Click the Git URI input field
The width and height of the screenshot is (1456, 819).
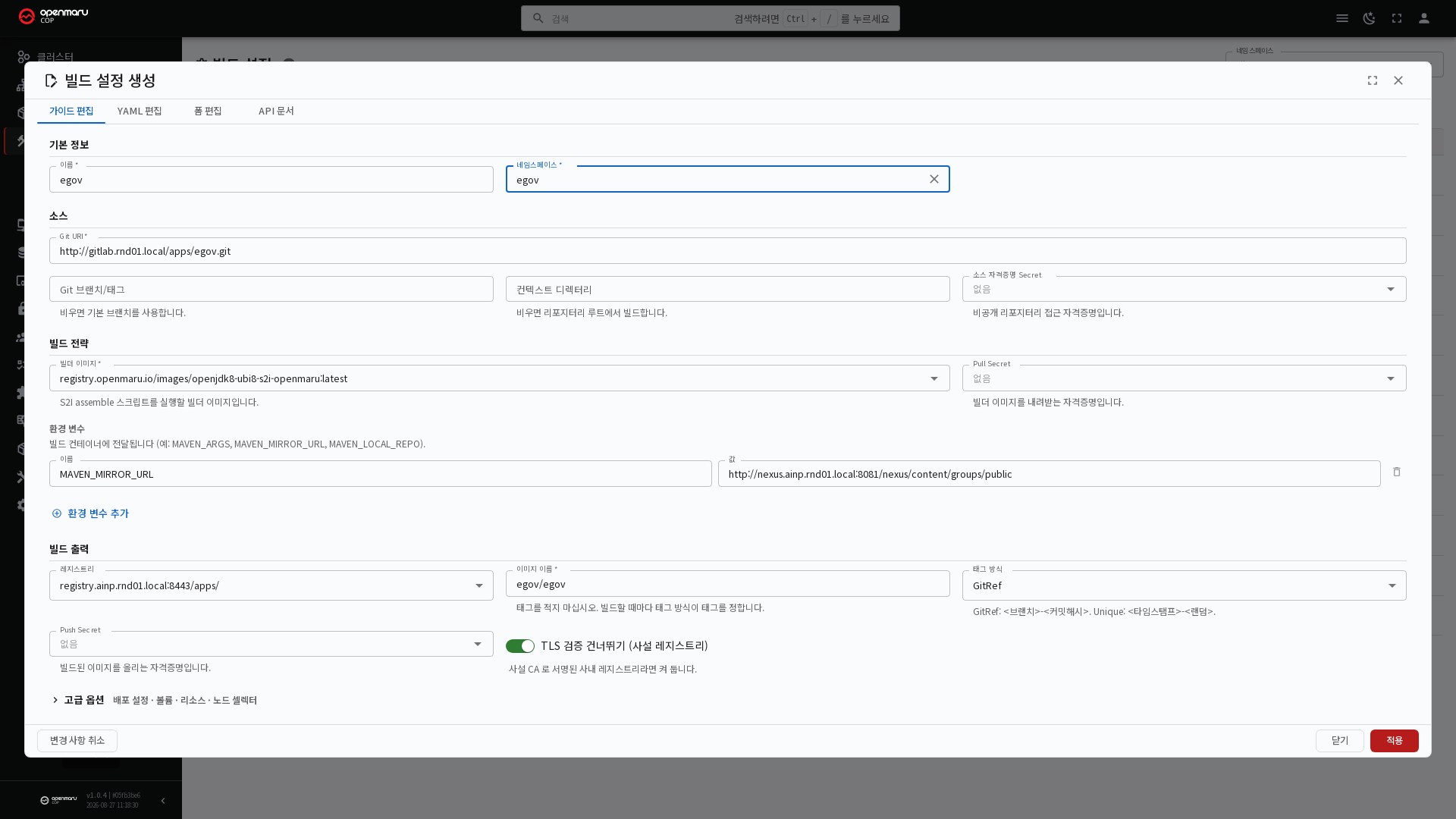tap(728, 251)
